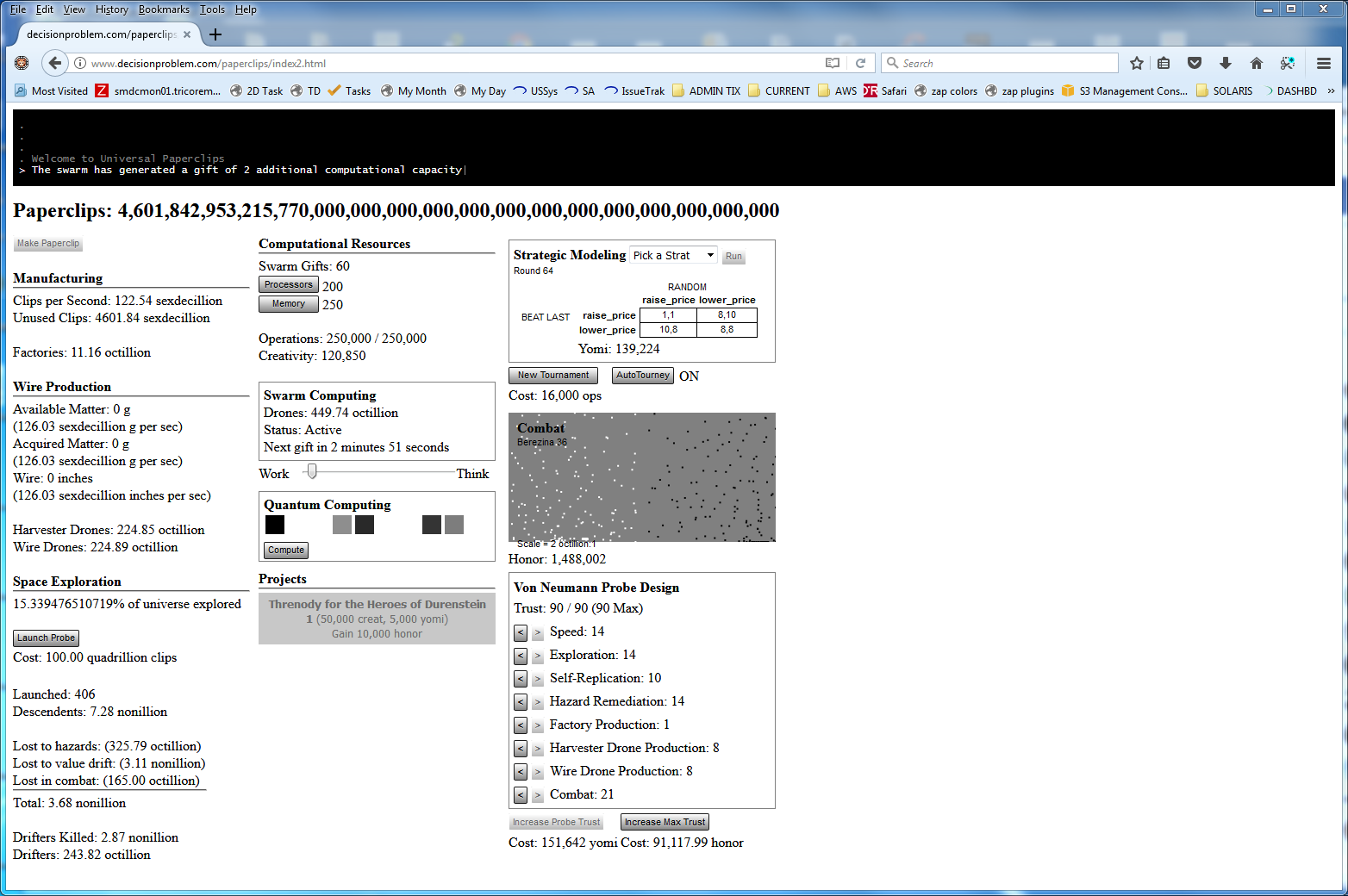Open the AWS bookmarks folder

point(837,90)
